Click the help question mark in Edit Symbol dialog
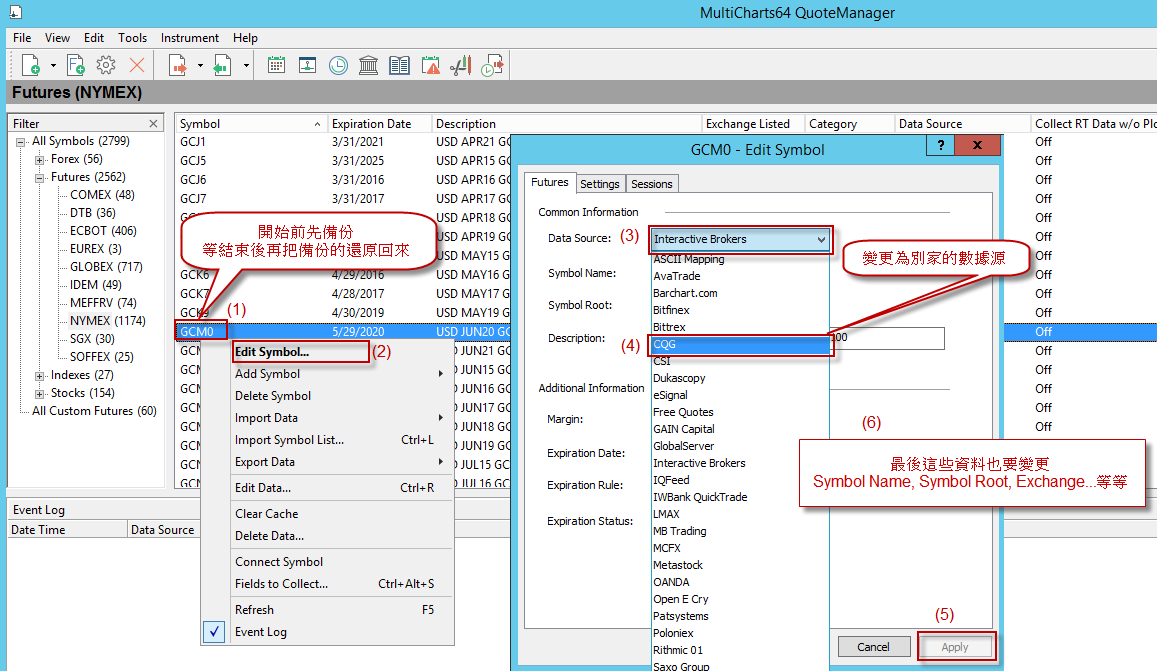 [940, 145]
